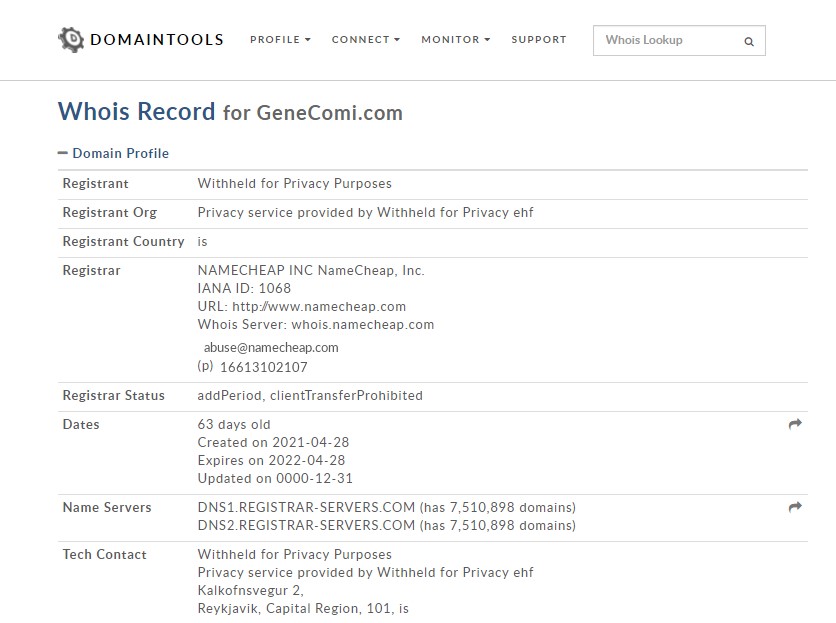Open the Profile dropdown menu
Viewport: 836px width, 623px height.
pyautogui.click(x=280, y=40)
